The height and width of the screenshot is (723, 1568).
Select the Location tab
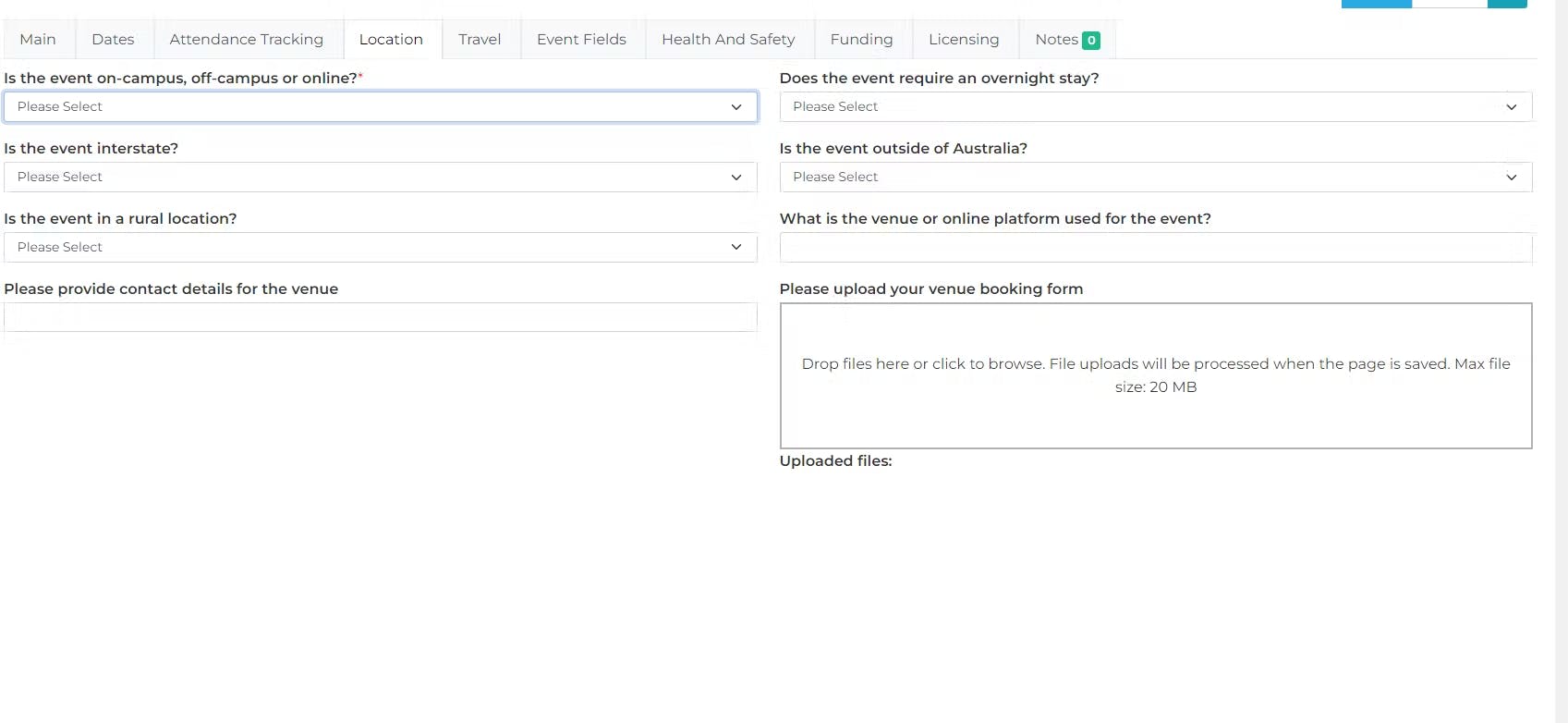pyautogui.click(x=391, y=39)
